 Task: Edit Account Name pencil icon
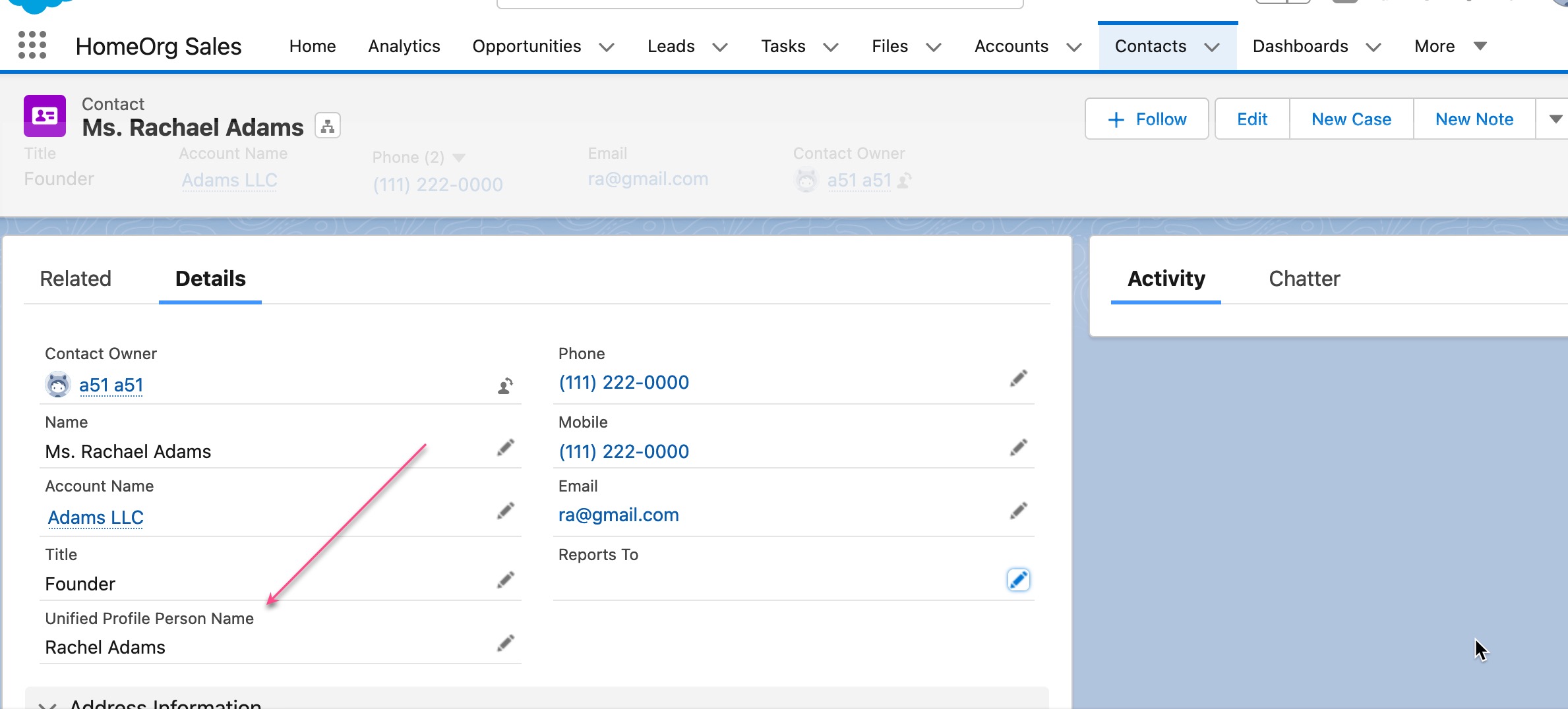point(505,511)
